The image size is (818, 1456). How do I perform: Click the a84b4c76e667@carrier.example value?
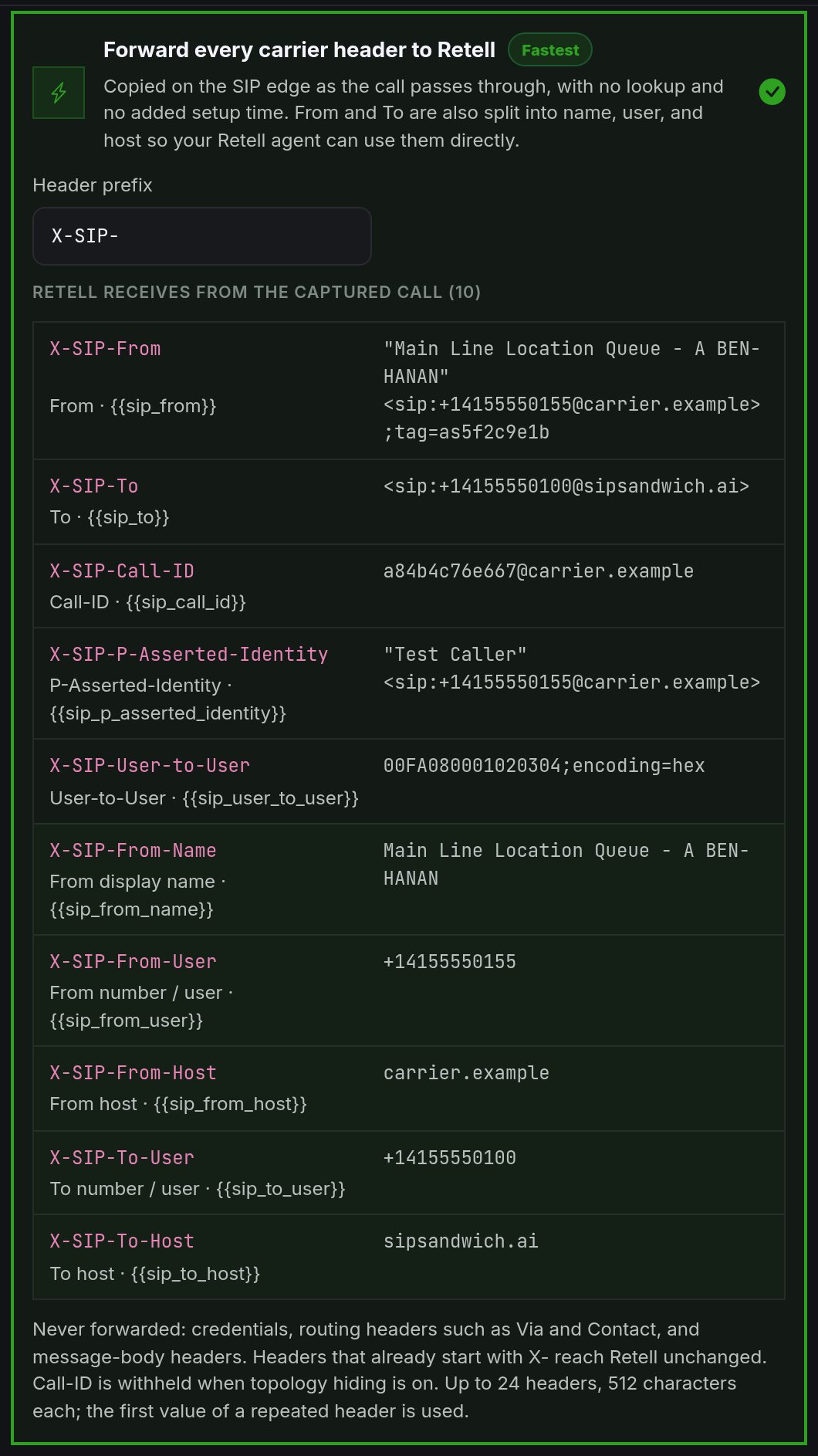pyautogui.click(x=539, y=571)
